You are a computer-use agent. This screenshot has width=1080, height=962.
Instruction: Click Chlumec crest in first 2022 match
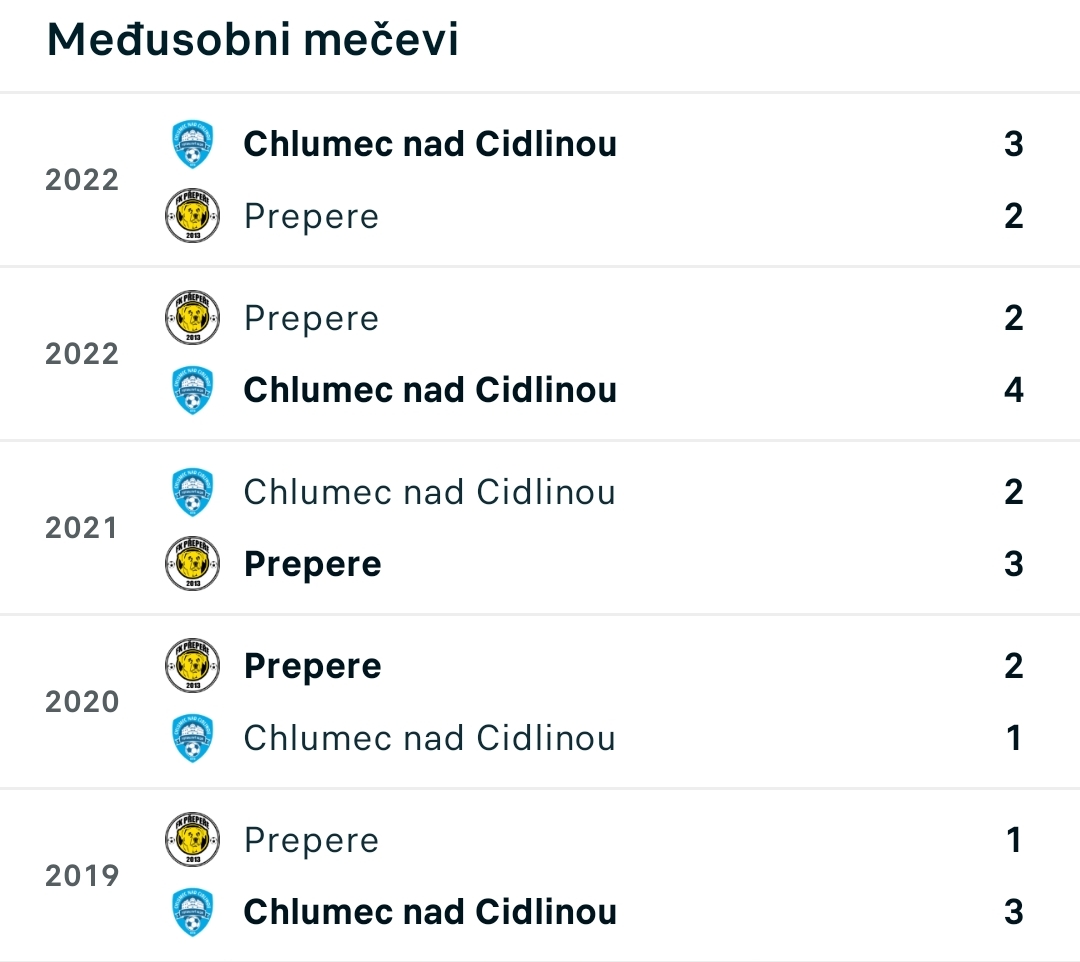[192, 144]
